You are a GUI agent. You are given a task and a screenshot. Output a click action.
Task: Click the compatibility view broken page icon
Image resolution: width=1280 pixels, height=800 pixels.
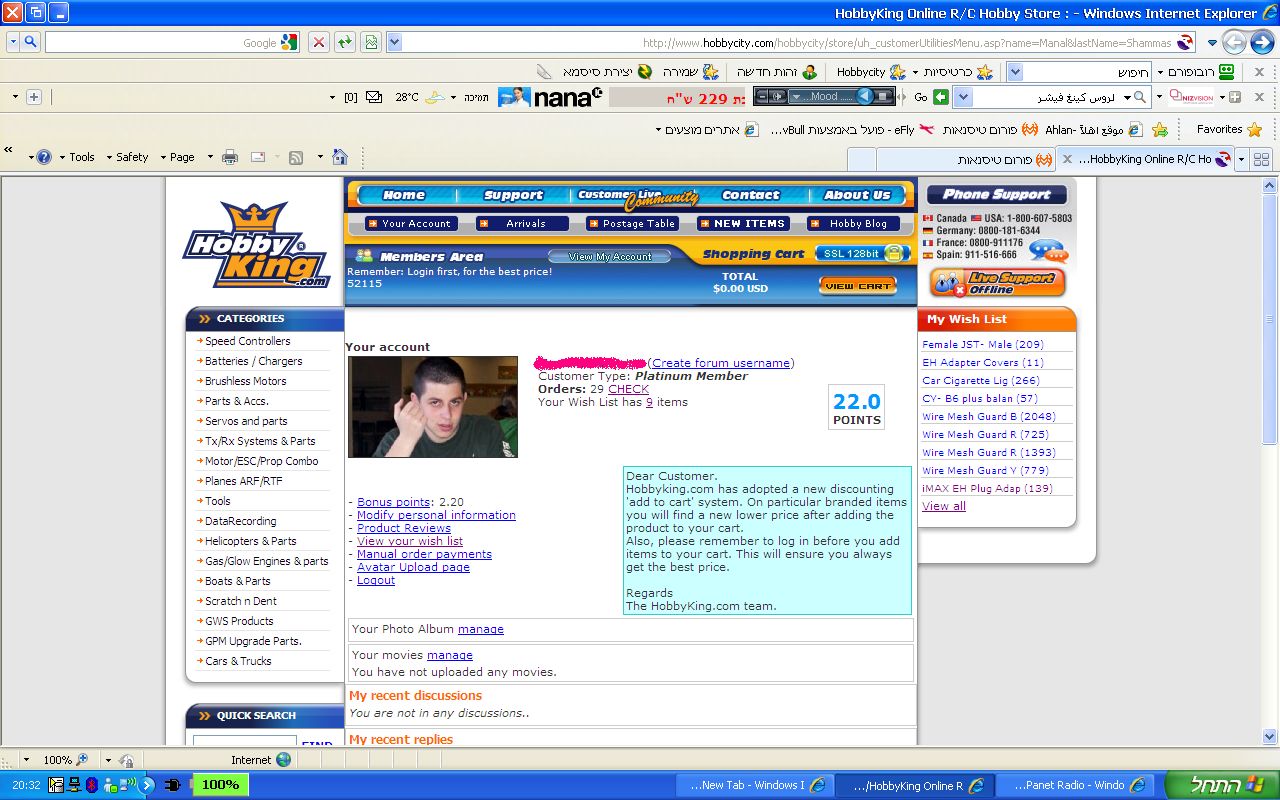pyautogui.click(x=371, y=42)
